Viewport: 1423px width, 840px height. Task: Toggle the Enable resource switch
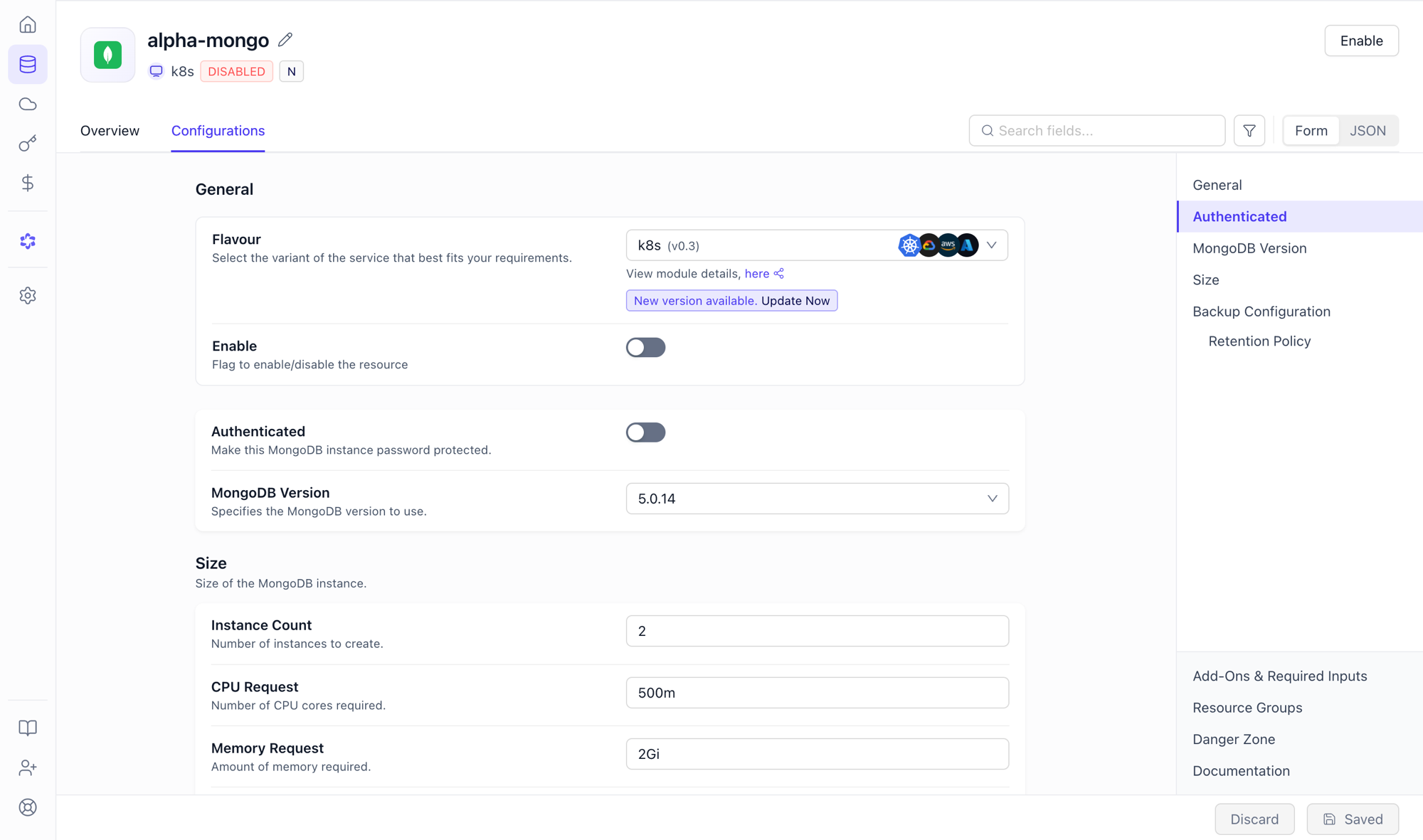(x=645, y=347)
